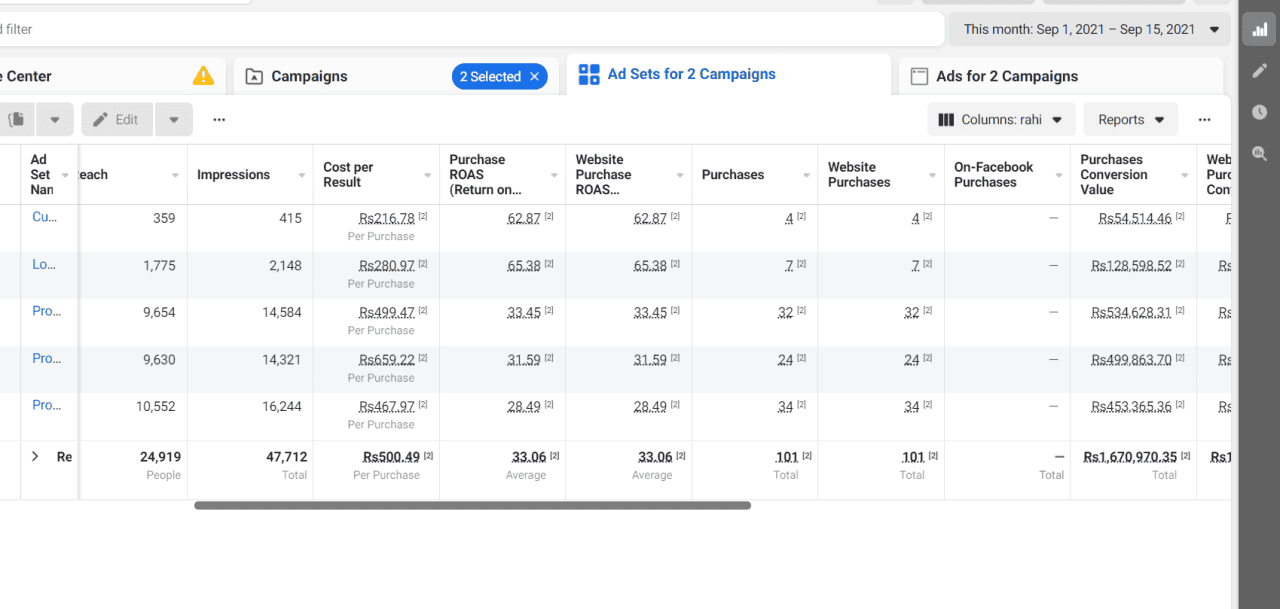The height and width of the screenshot is (609, 1280).
Task: Click the grid icon on Ad Sets tab
Action: point(588,73)
